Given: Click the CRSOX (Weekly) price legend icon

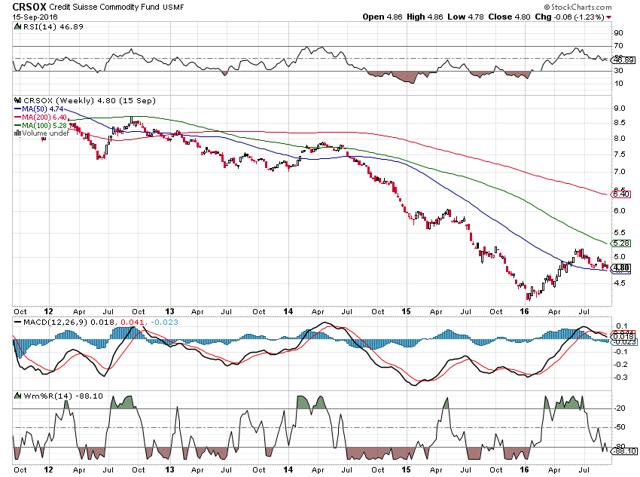Looking at the screenshot, I should (x=18, y=100).
